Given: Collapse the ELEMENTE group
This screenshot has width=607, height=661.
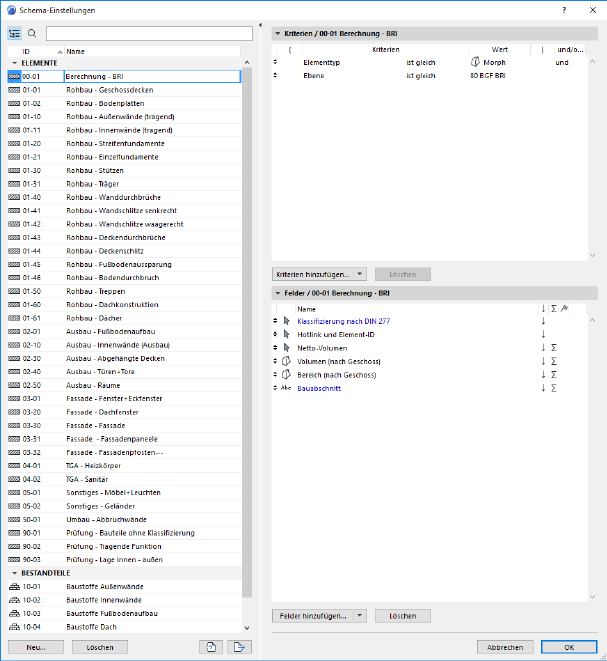Looking at the screenshot, I should [x=15, y=63].
